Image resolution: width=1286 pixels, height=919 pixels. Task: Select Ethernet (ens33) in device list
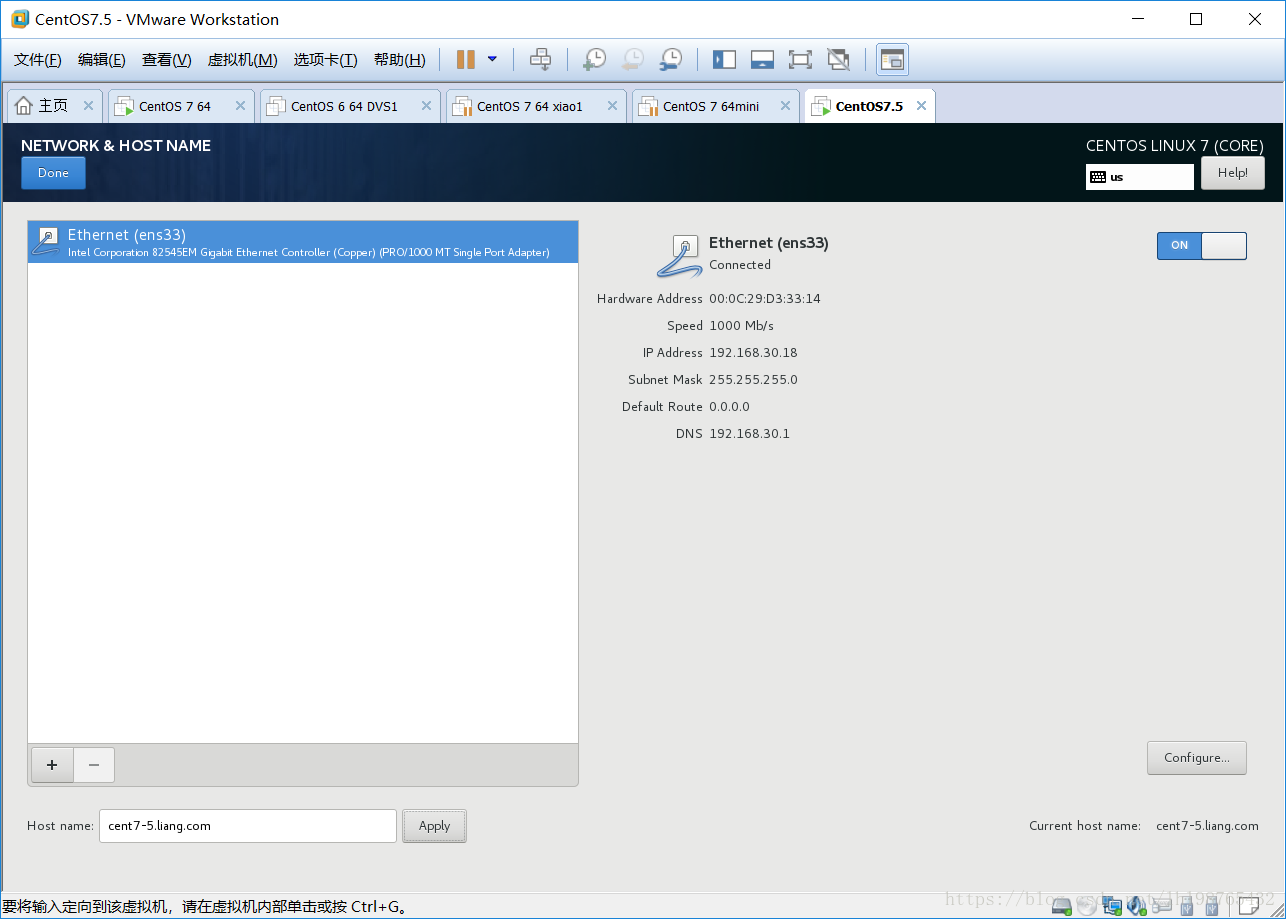click(303, 242)
